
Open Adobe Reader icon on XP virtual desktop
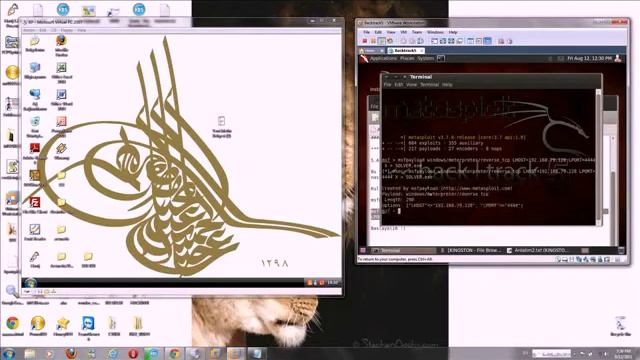click(x=35, y=148)
